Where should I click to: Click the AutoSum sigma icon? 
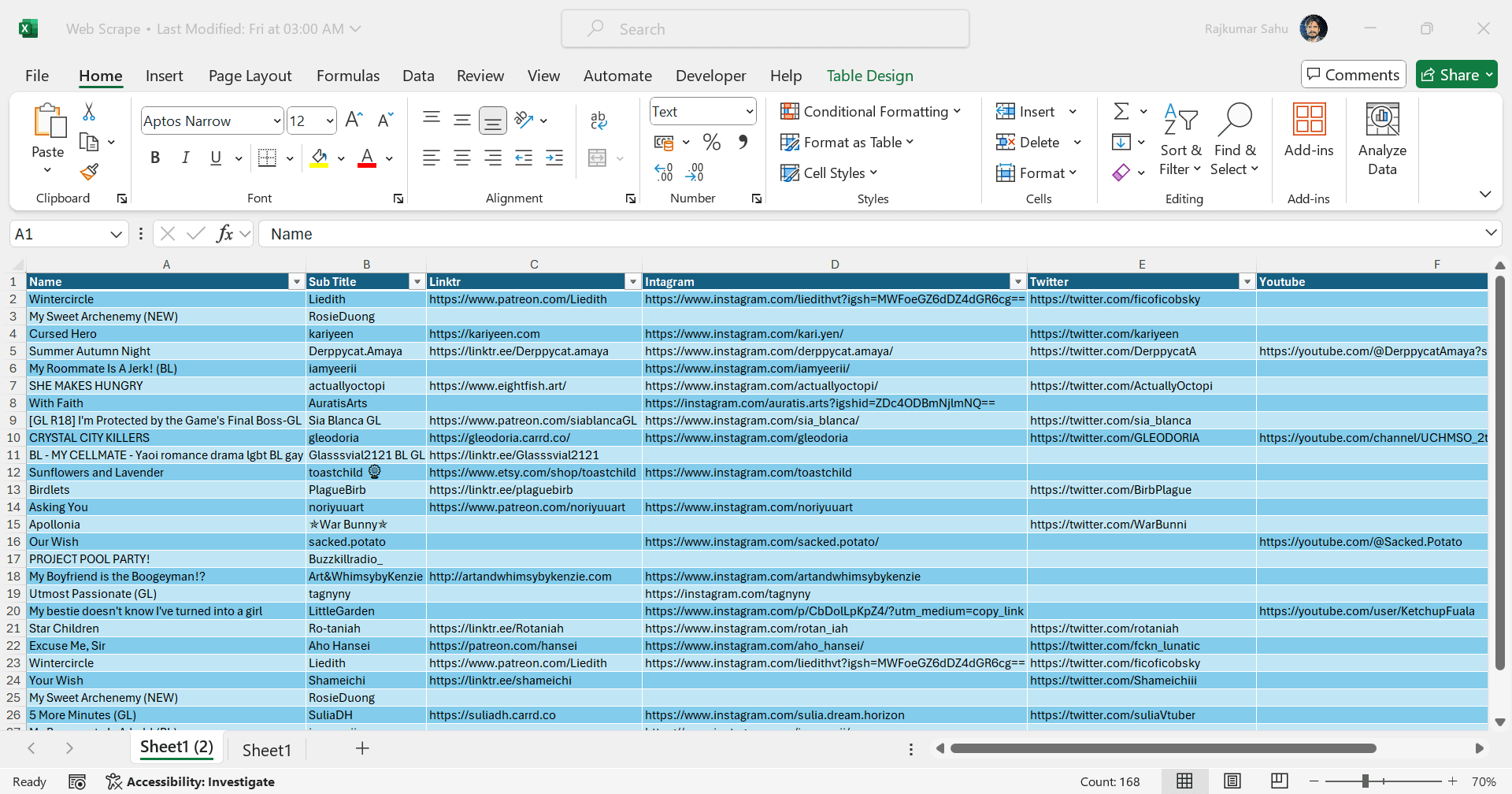pyautogui.click(x=1121, y=111)
